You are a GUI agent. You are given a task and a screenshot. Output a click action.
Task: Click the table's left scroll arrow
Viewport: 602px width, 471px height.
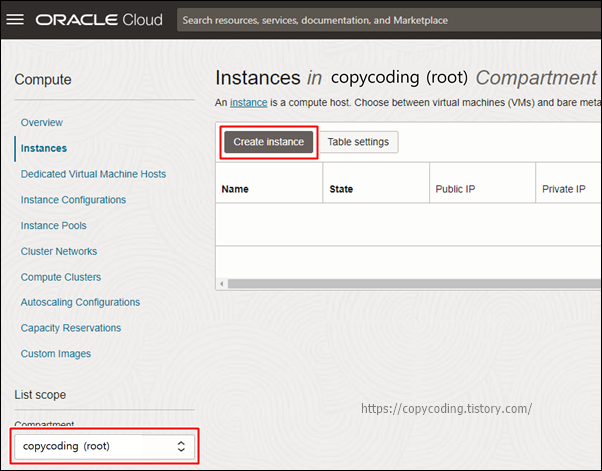click(x=222, y=284)
